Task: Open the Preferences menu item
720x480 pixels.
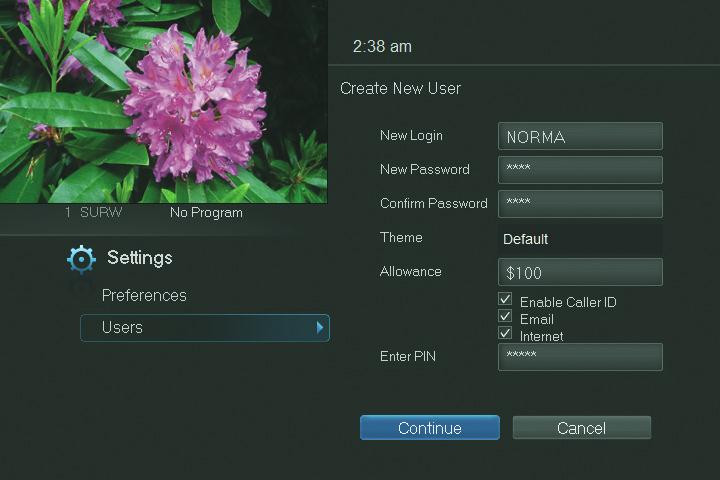Action: click(x=144, y=296)
